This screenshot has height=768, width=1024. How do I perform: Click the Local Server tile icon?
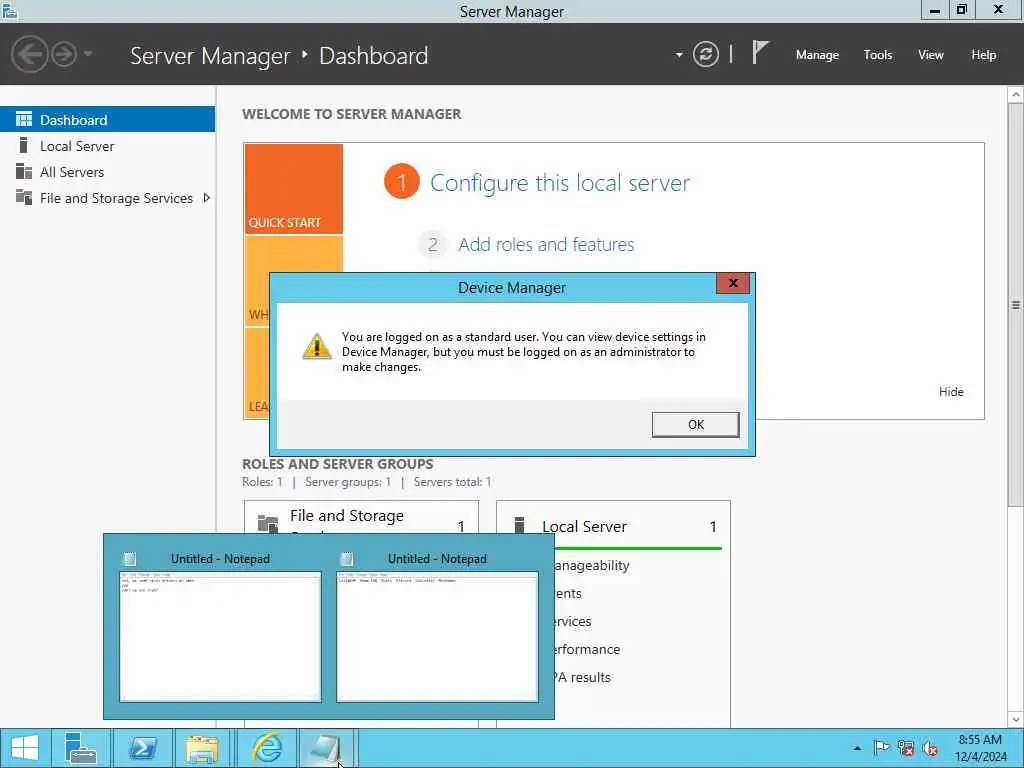[x=520, y=525]
